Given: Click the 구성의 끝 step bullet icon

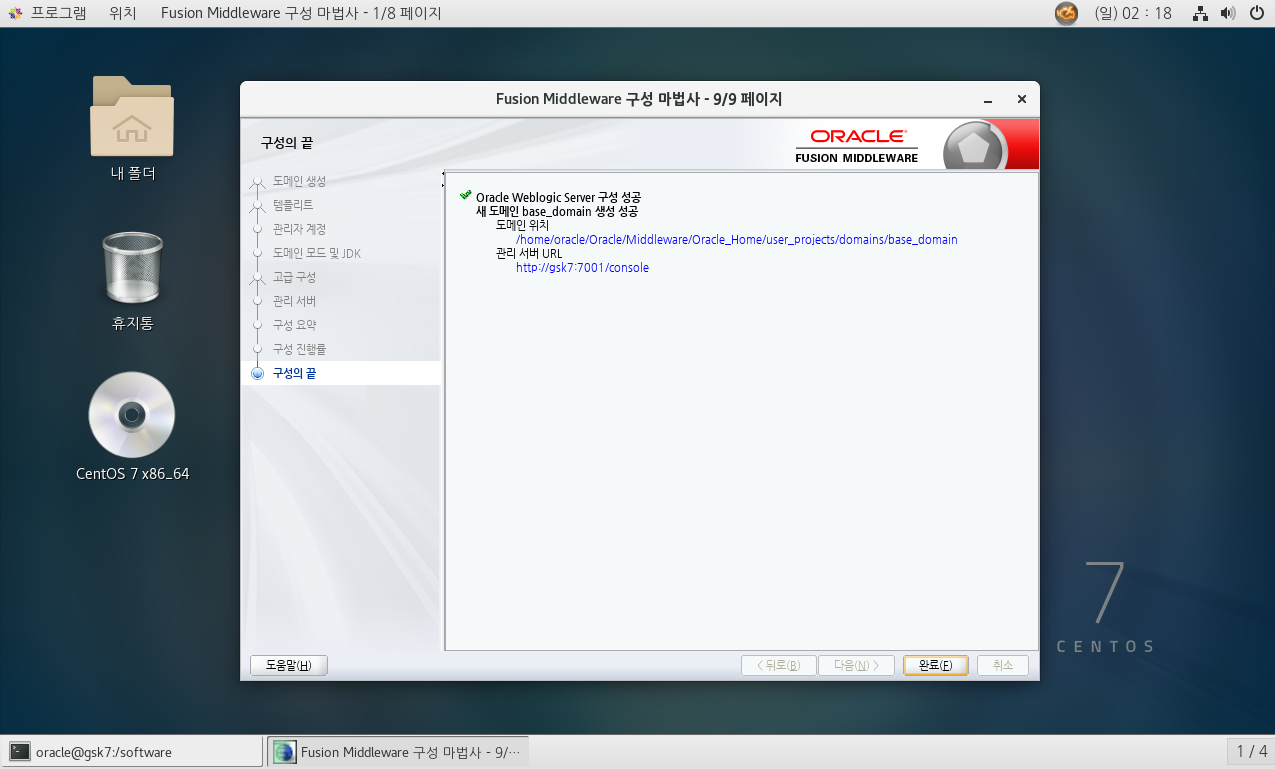Looking at the screenshot, I should coord(258,373).
